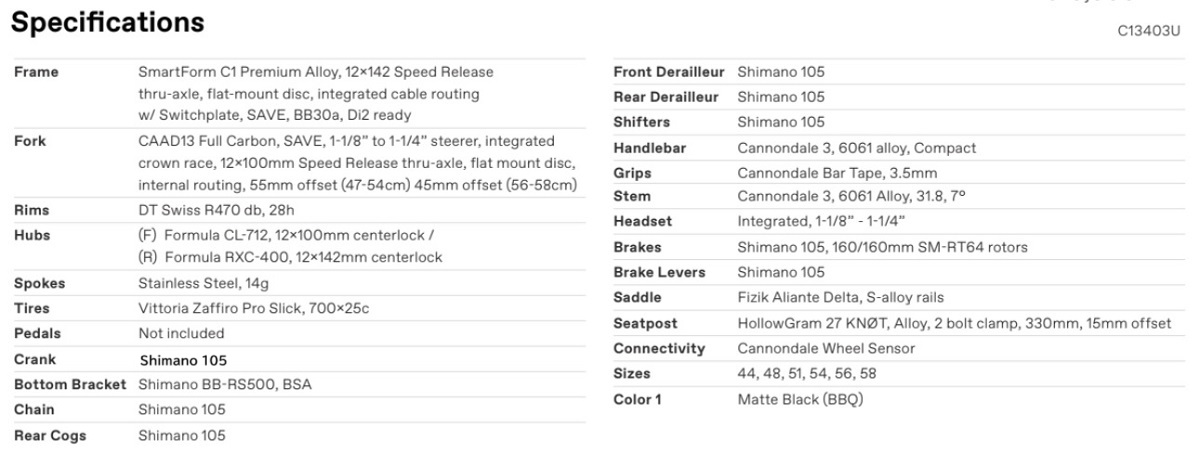Viewport: 1200px width, 454px height.
Task: Select the Rear Cogs label
Action: [50, 435]
